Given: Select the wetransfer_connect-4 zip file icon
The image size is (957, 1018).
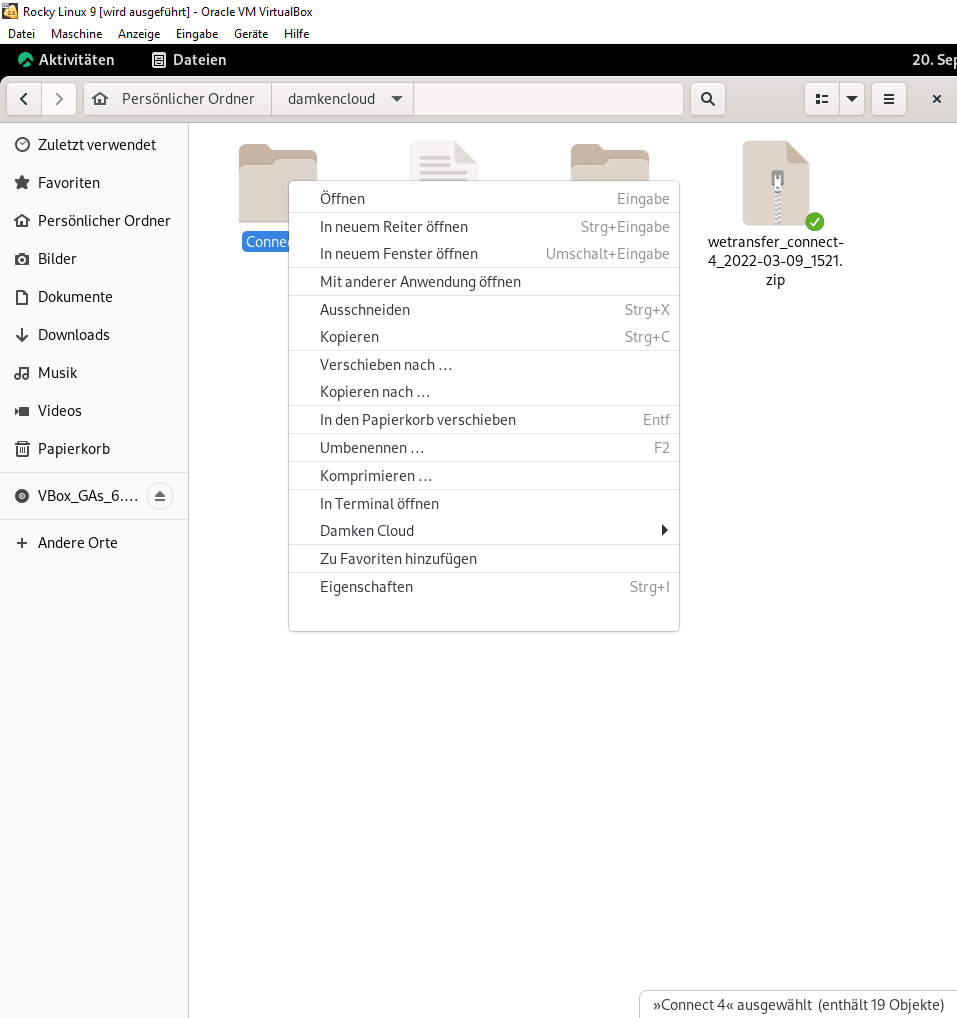Looking at the screenshot, I should coord(776,184).
